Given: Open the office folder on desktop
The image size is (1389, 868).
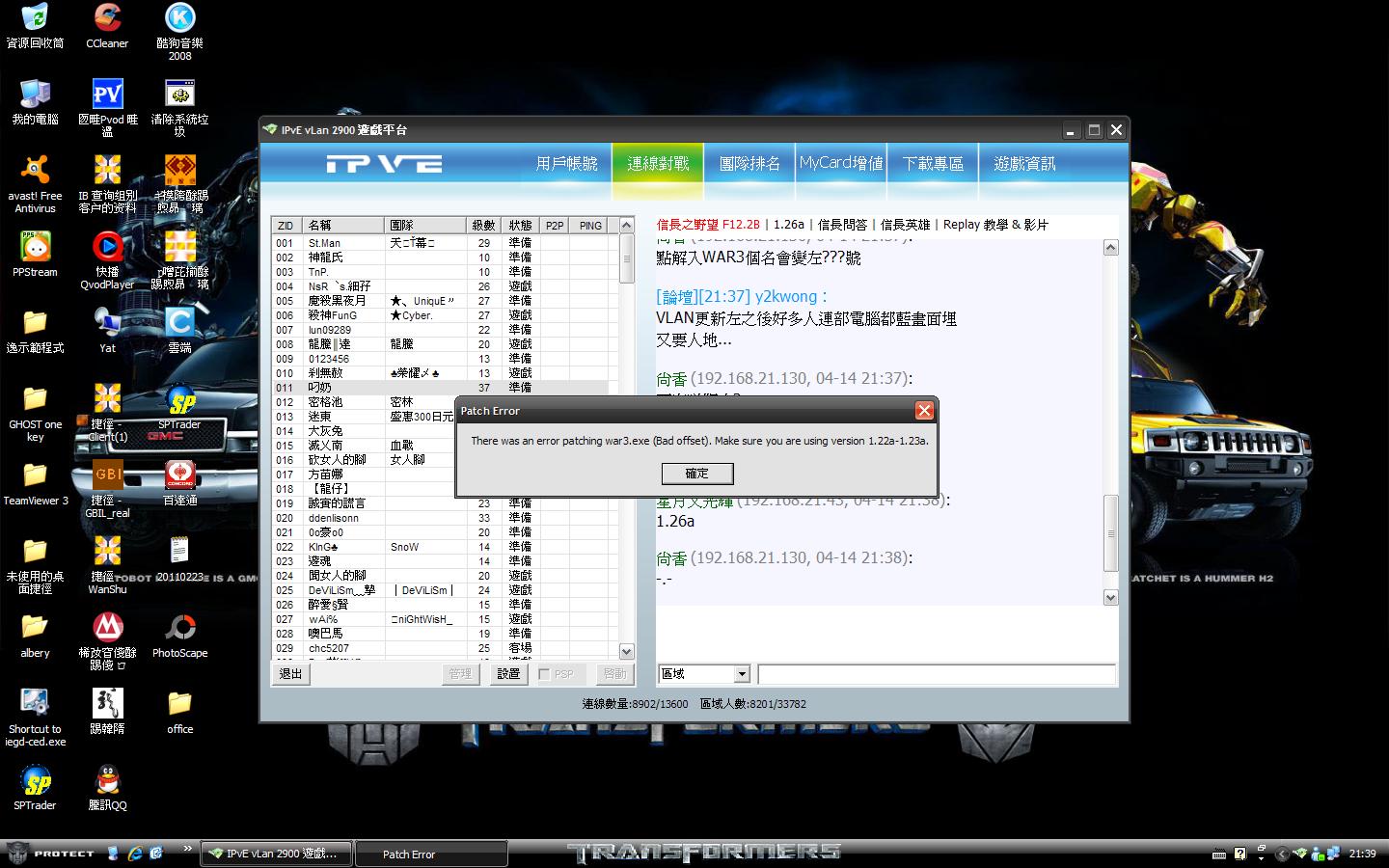Looking at the screenshot, I should (179, 711).
